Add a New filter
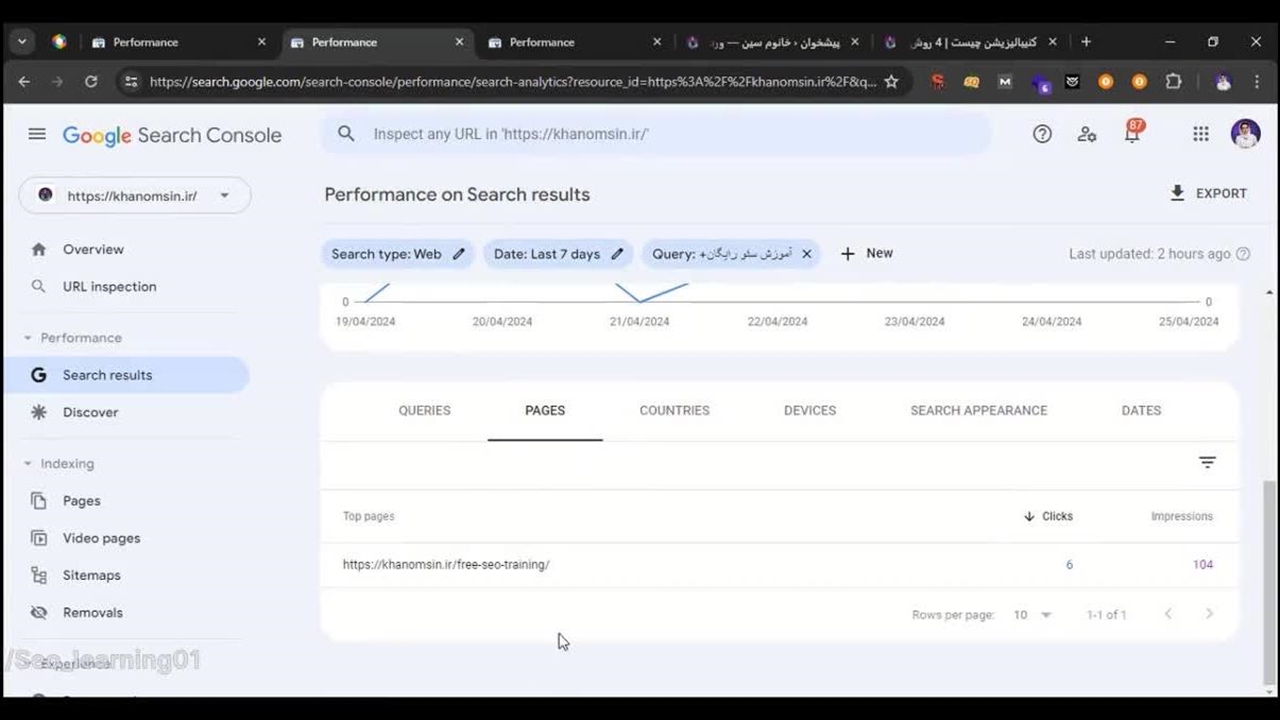The width and height of the screenshot is (1280, 720). [x=866, y=254]
